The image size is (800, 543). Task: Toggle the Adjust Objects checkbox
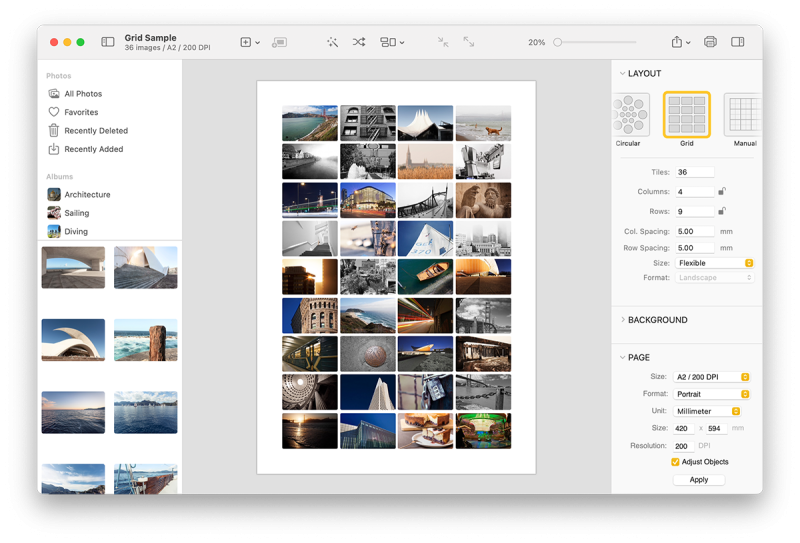676,462
